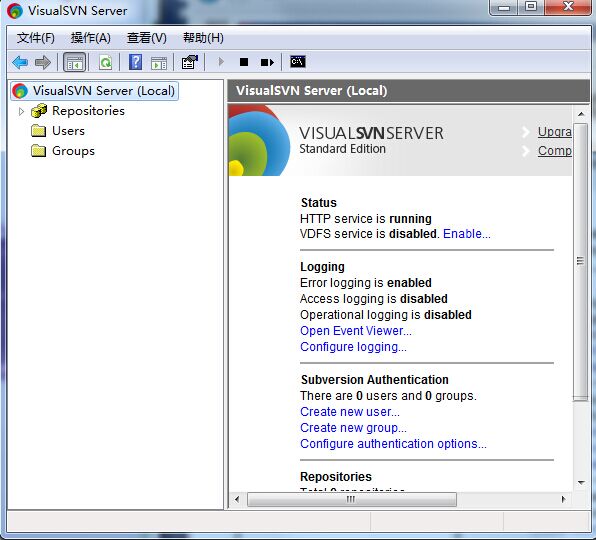Go back with the blue arrow
The image size is (596, 540).
20,62
